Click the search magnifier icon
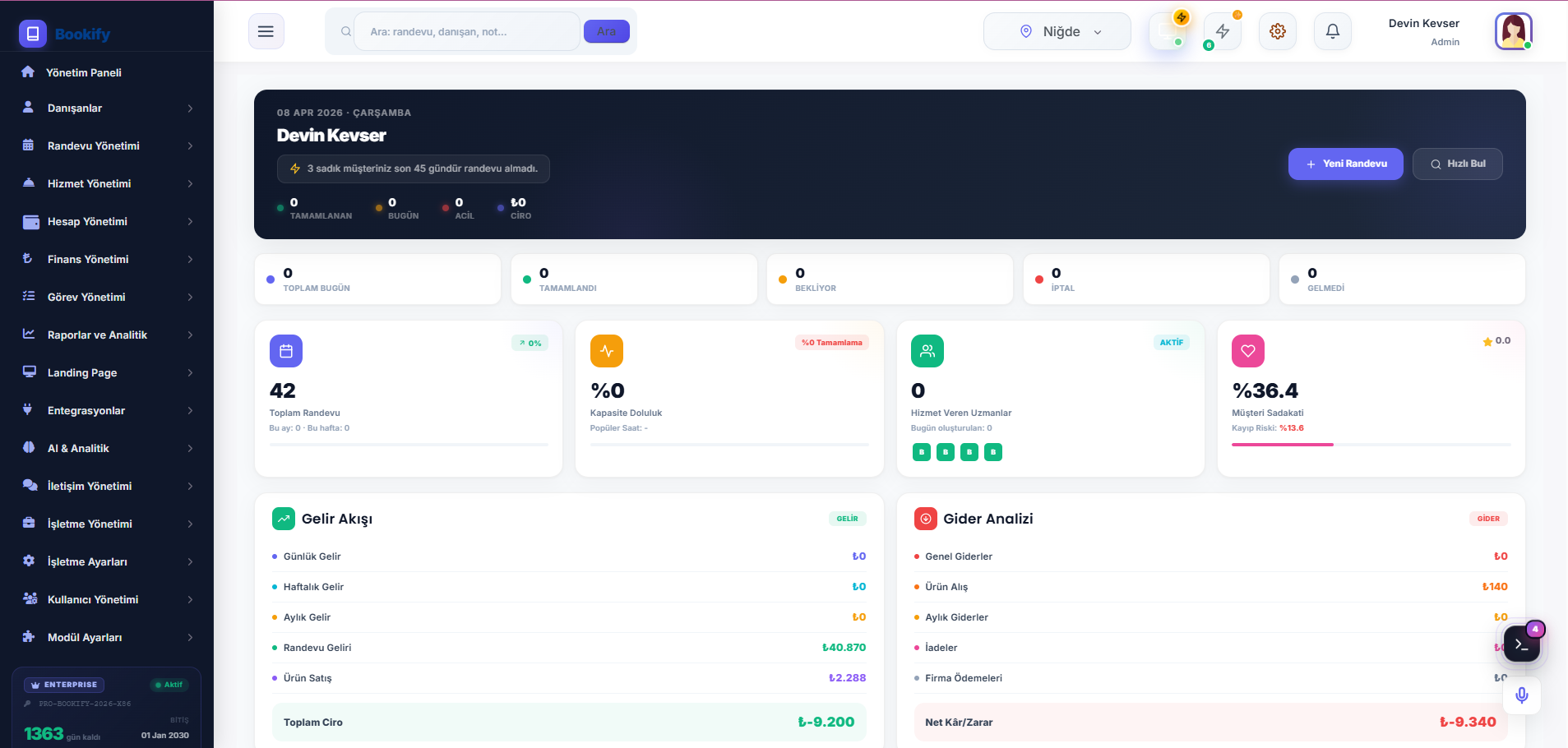This screenshot has height=748, width=1568. coord(346,32)
